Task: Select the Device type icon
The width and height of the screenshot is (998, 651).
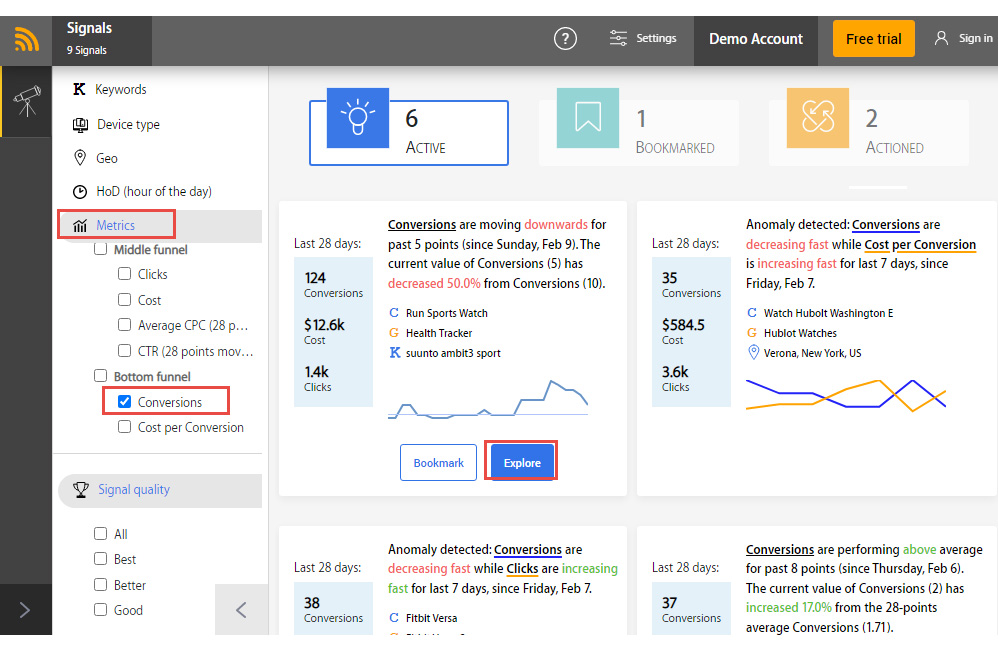Action: (x=80, y=125)
